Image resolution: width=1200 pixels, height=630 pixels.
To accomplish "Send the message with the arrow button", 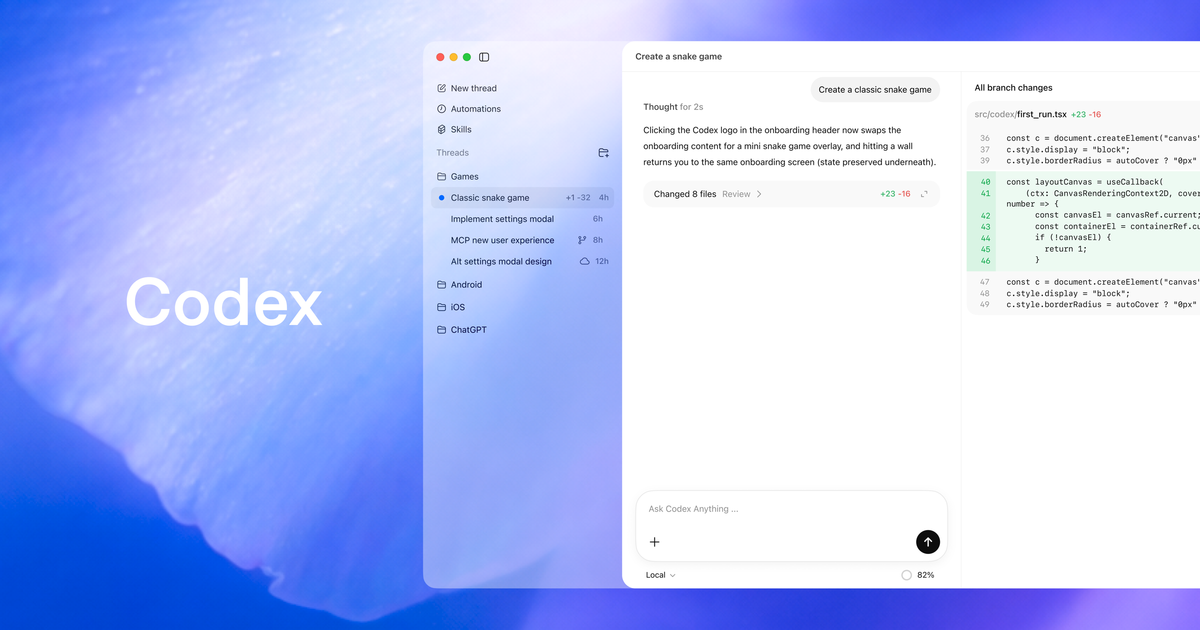I will click(x=927, y=541).
